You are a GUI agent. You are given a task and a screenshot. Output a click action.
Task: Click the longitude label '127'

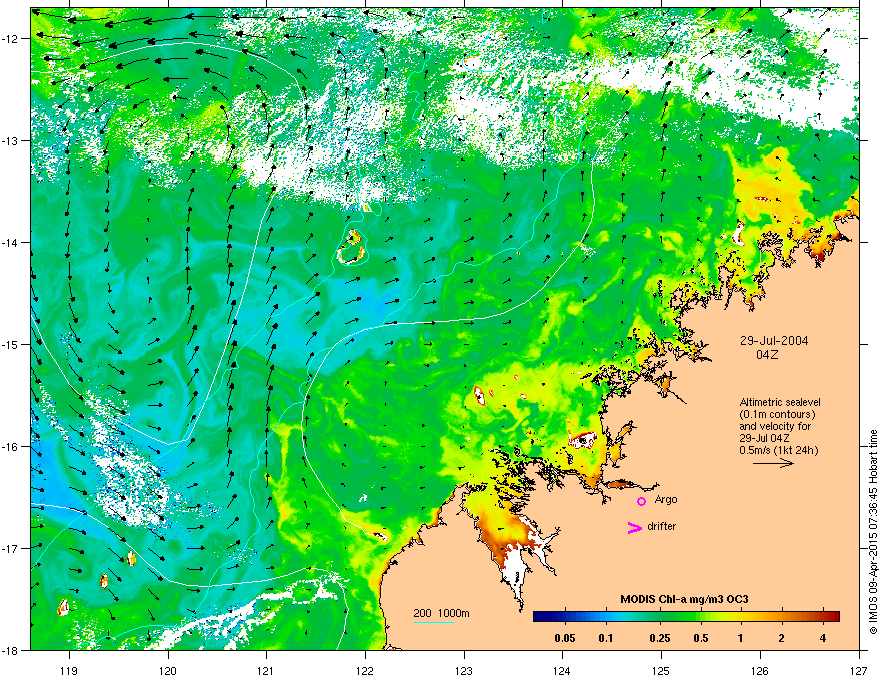click(859, 671)
